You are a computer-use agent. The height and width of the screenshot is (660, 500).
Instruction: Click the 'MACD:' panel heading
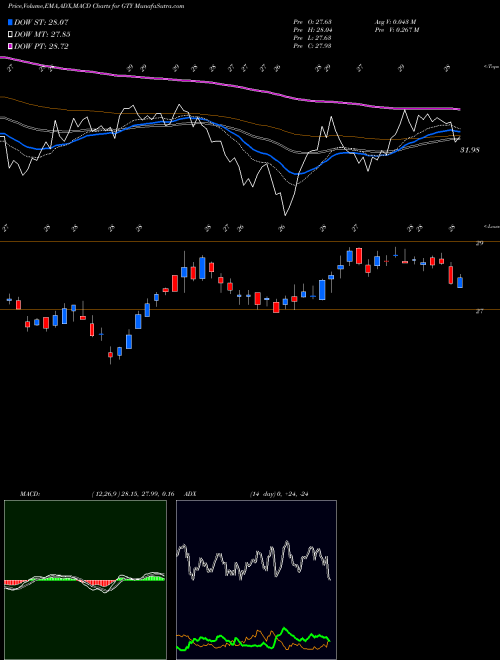click(29, 494)
